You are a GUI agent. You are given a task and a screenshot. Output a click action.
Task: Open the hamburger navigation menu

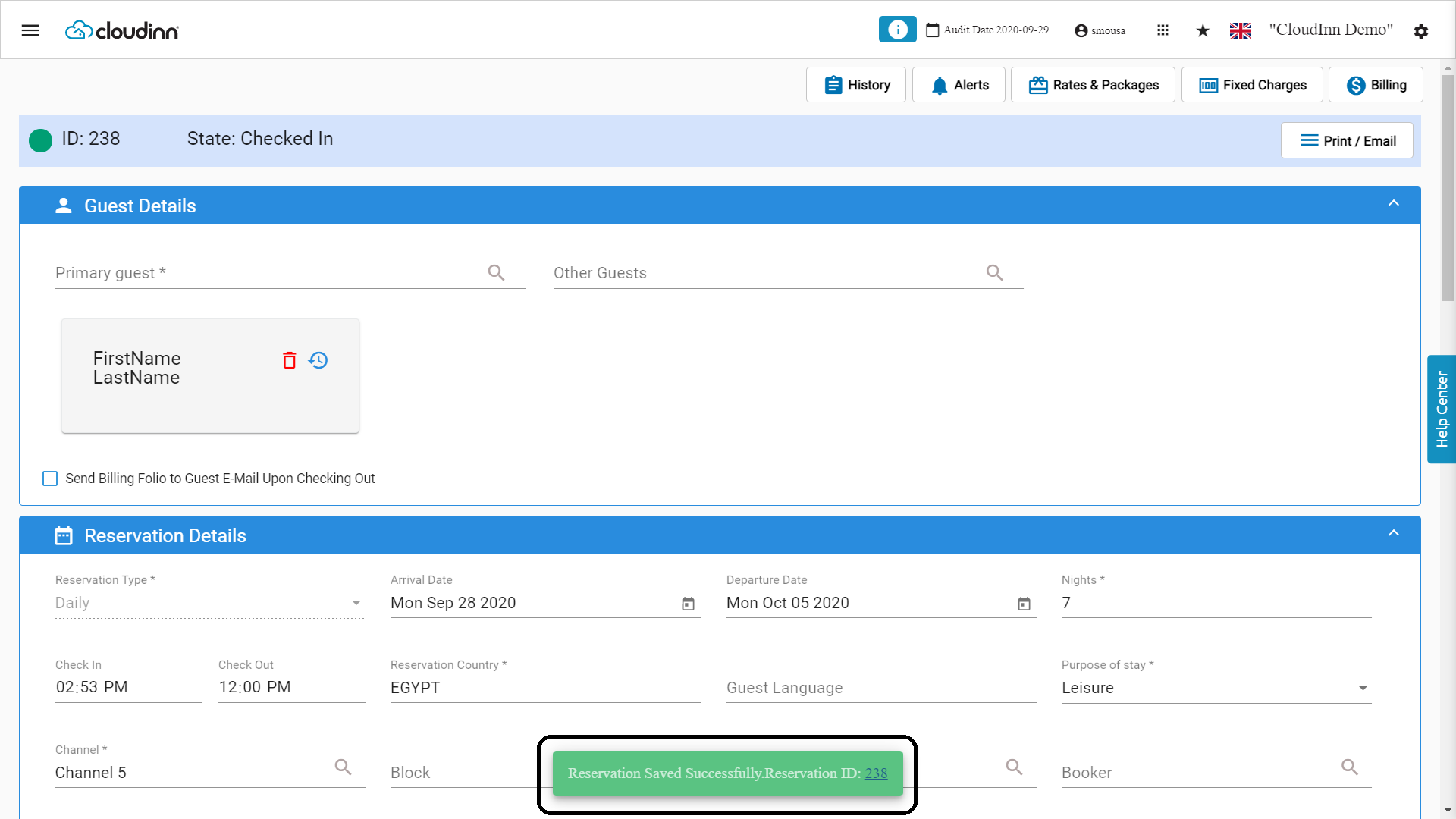(30, 30)
